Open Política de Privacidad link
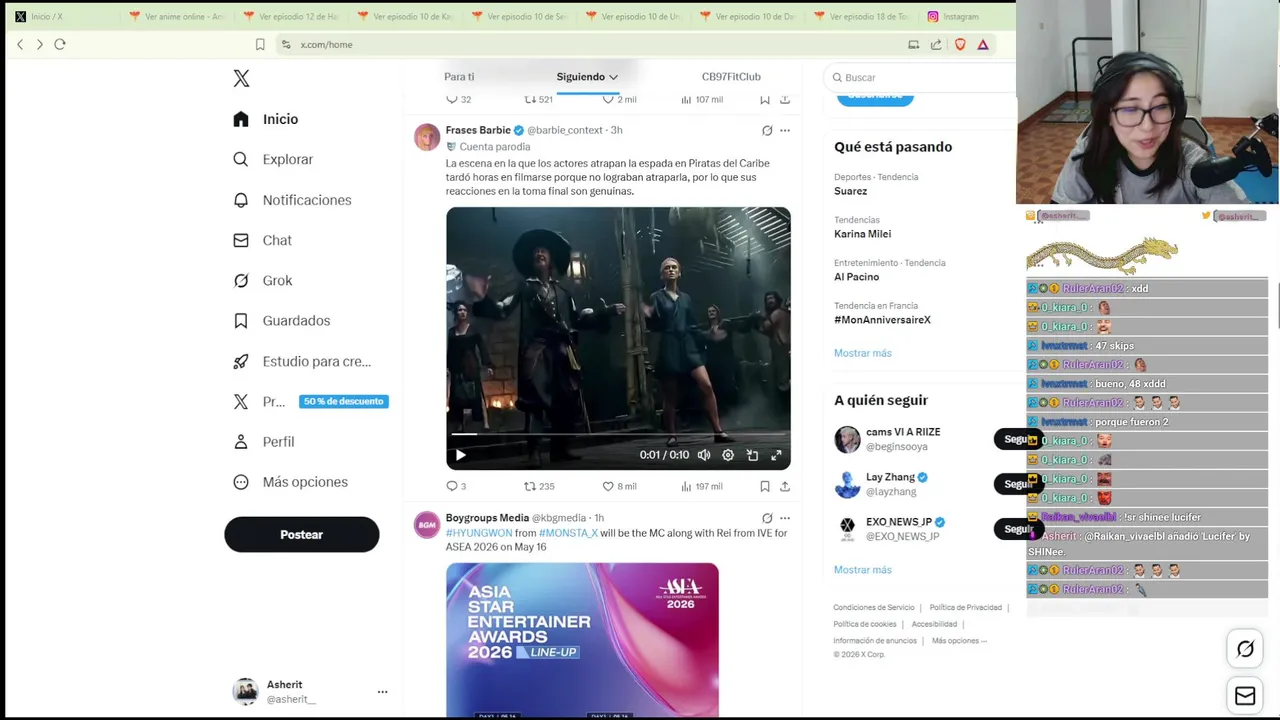Viewport: 1280px width, 720px height. (965, 607)
